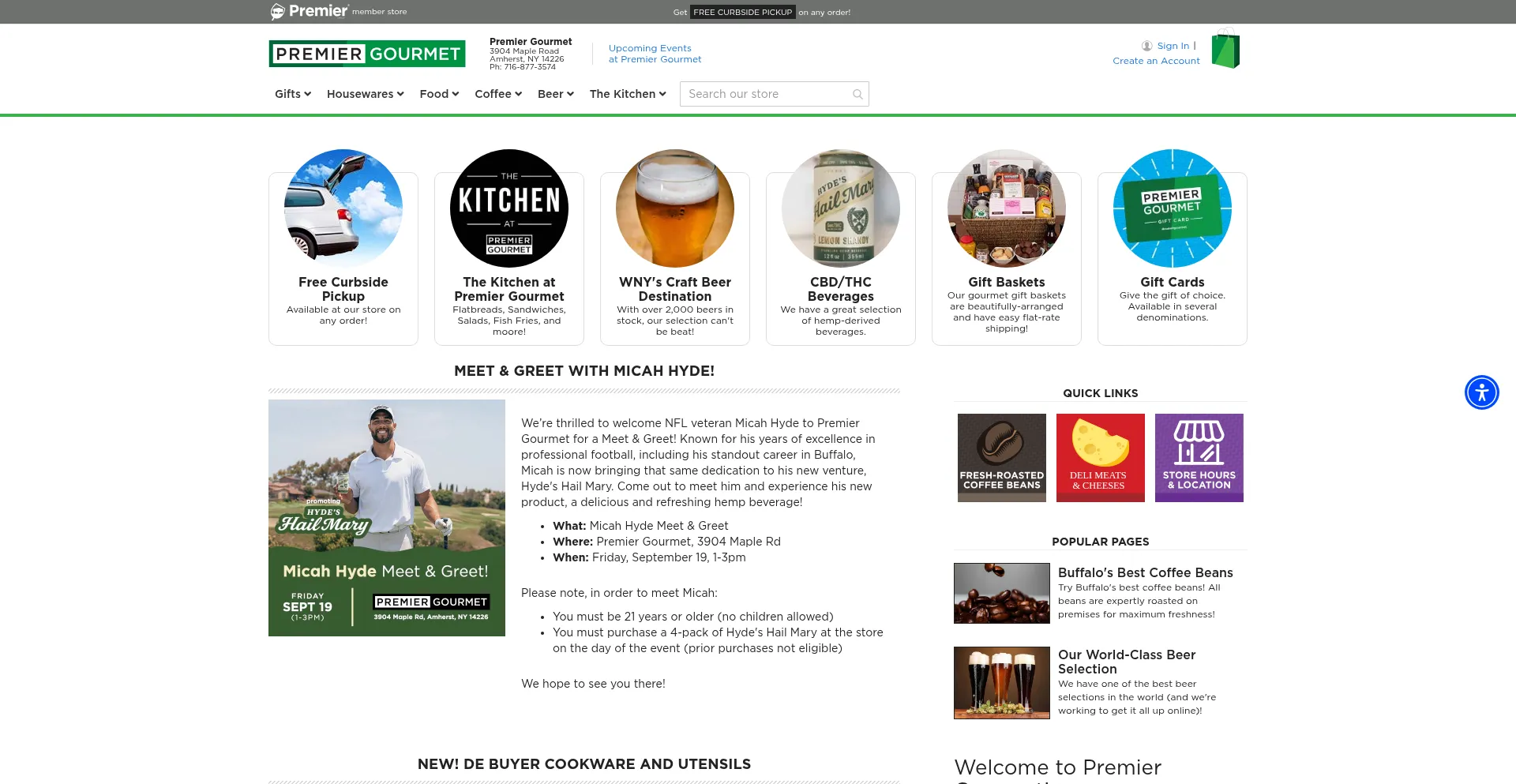Screen dimensions: 1516x784
Task: Click the Search our store field
Action: pos(766,94)
